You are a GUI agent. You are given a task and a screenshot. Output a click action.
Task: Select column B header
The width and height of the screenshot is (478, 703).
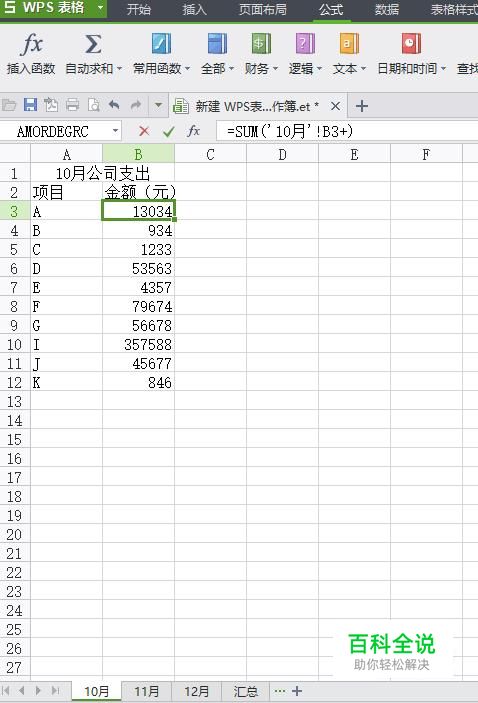pos(138,155)
